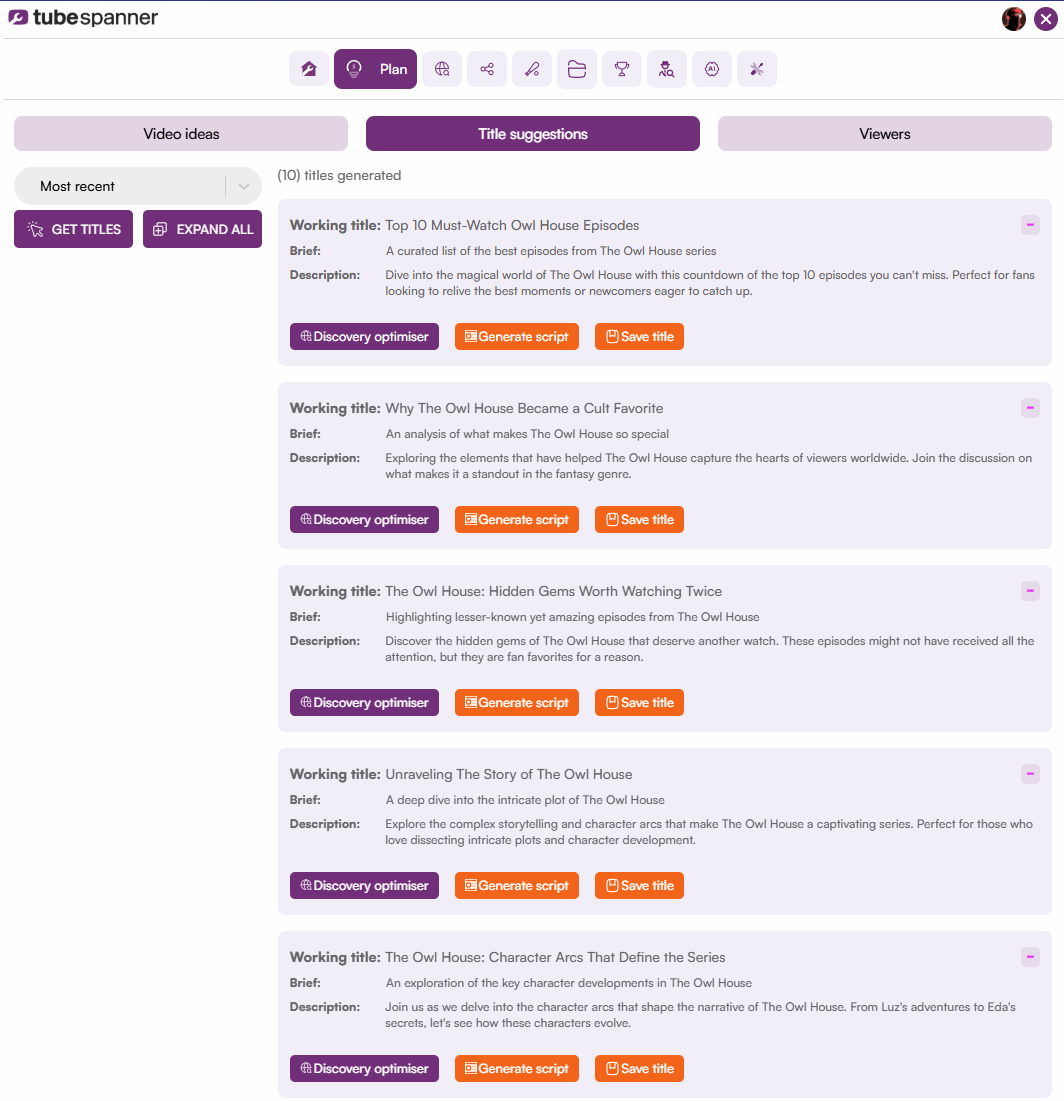The image size is (1064, 1101).
Task: Click brief 'Highlighting lesser-known yet amazing episodes'
Action: tap(572, 617)
